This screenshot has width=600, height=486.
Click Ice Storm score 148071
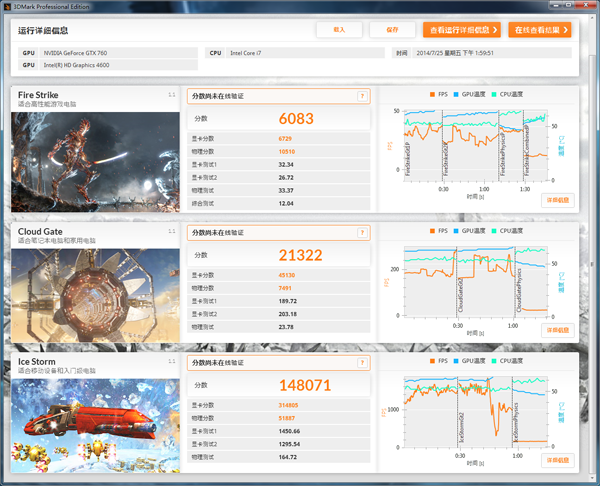coord(305,385)
